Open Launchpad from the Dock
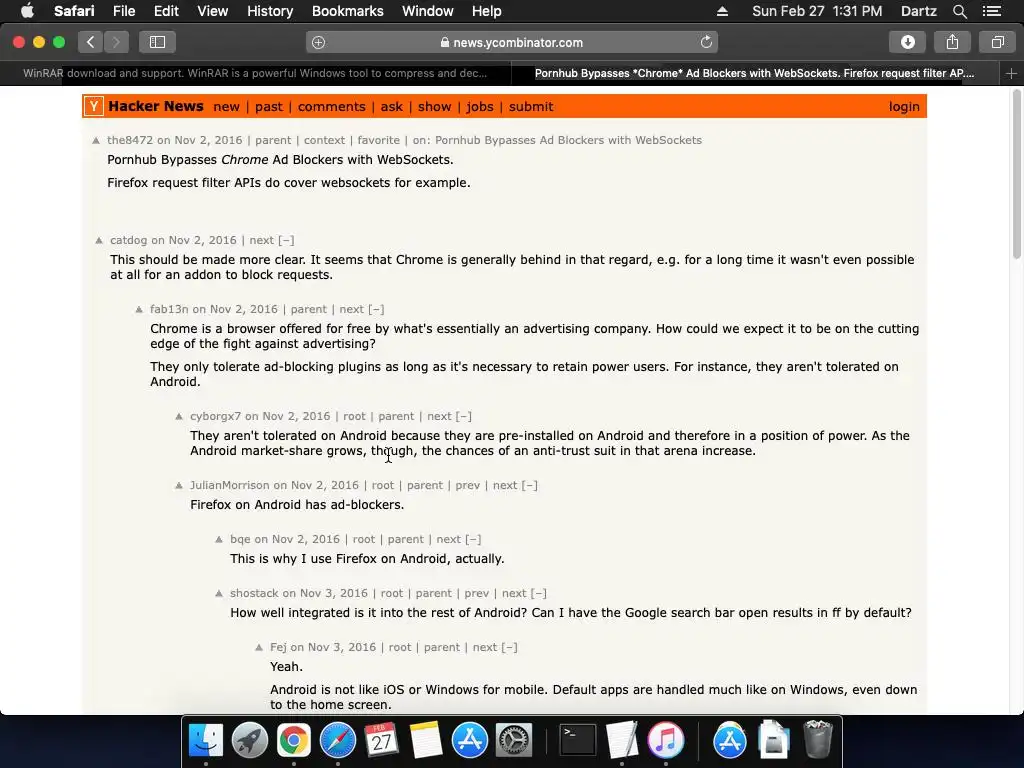 [249, 741]
